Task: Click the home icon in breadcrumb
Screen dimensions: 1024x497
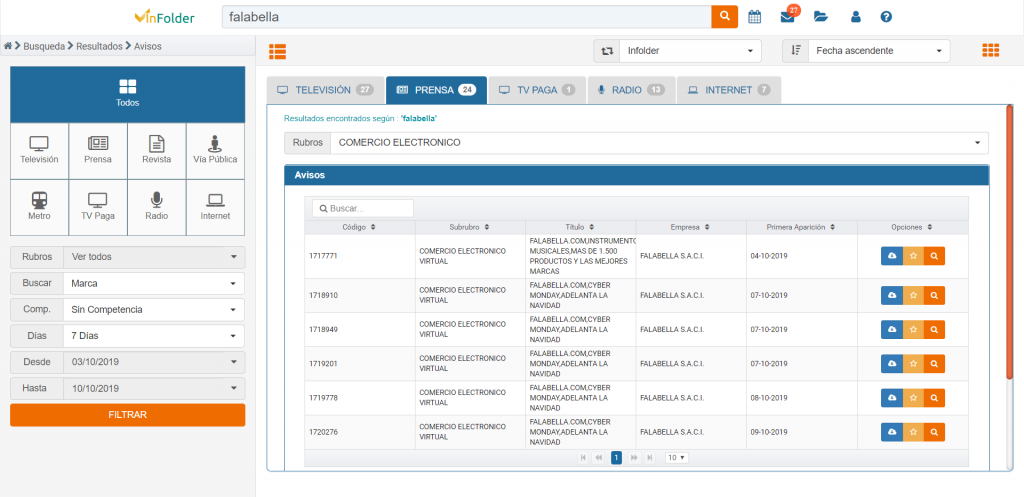Action: (8, 46)
